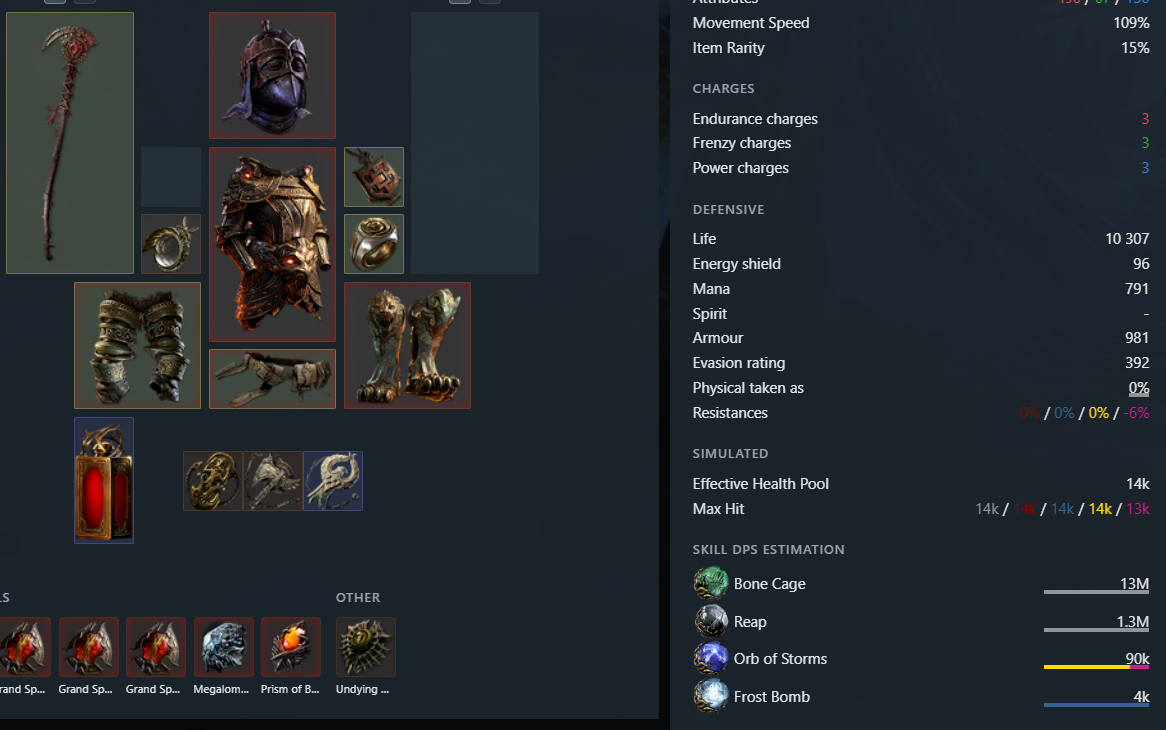Select the scythe staff weapon slot
Screen dimensions: 1166x730
coord(70,143)
